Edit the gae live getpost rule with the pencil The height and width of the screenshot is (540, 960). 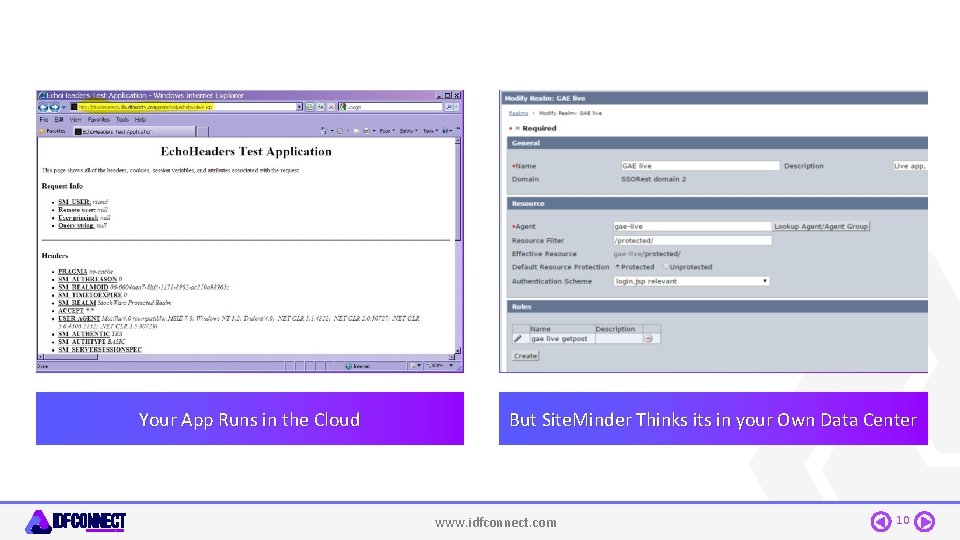click(x=518, y=339)
